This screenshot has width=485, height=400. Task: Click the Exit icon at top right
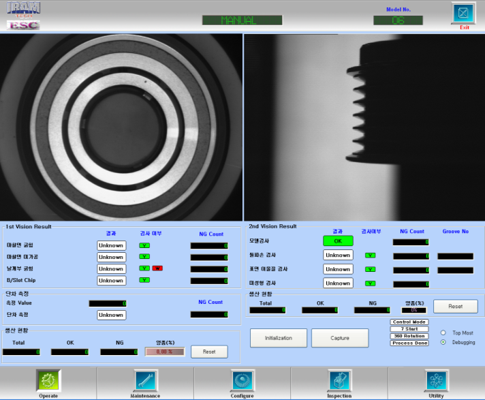click(464, 13)
